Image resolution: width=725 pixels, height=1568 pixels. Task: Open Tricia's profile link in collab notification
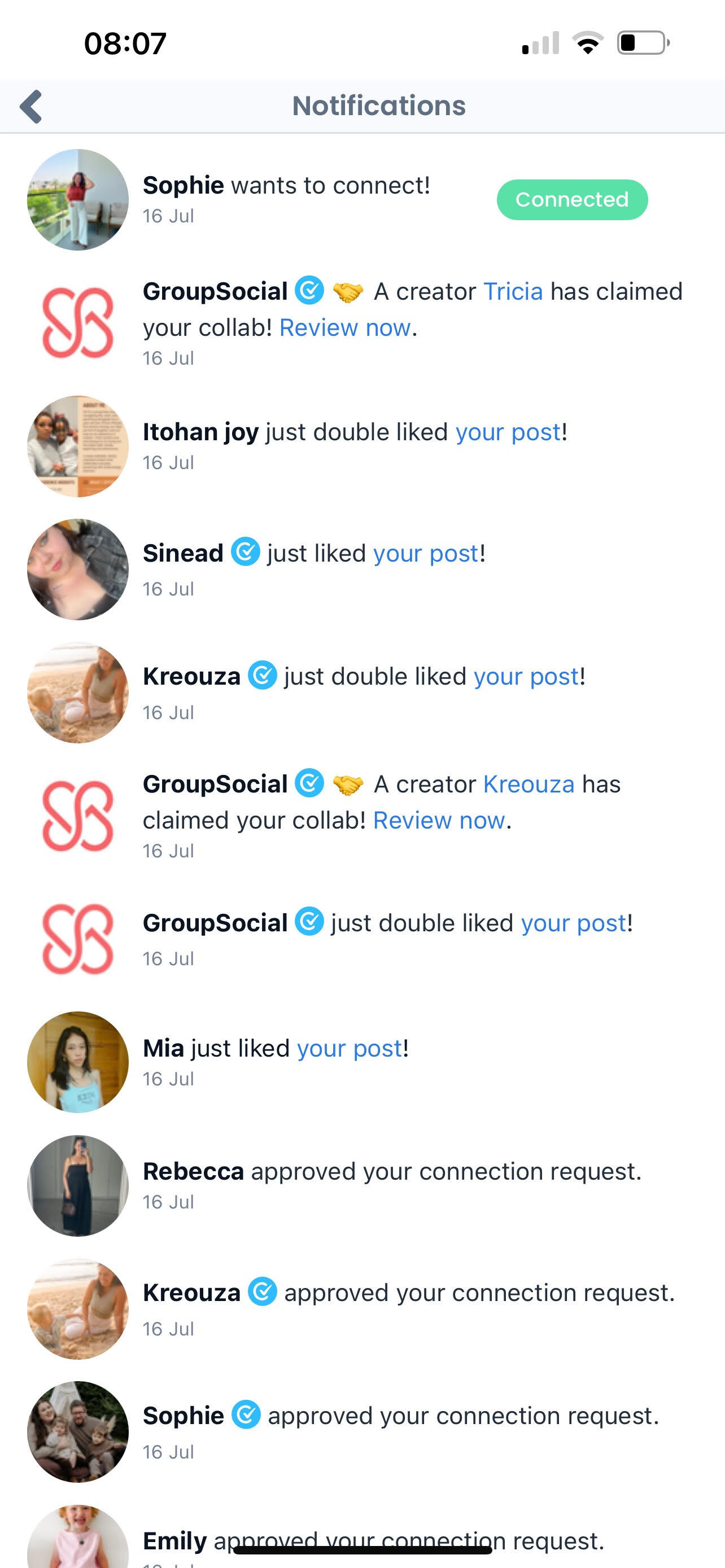pos(513,292)
